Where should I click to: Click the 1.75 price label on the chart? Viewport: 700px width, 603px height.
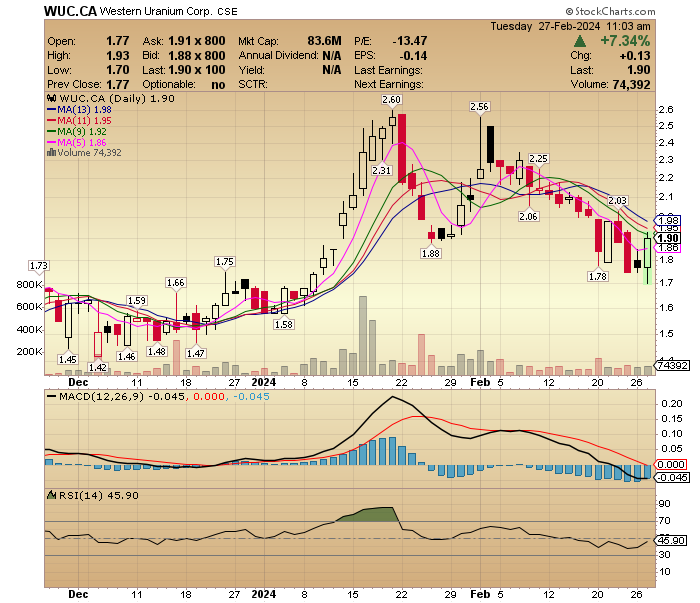(x=225, y=262)
